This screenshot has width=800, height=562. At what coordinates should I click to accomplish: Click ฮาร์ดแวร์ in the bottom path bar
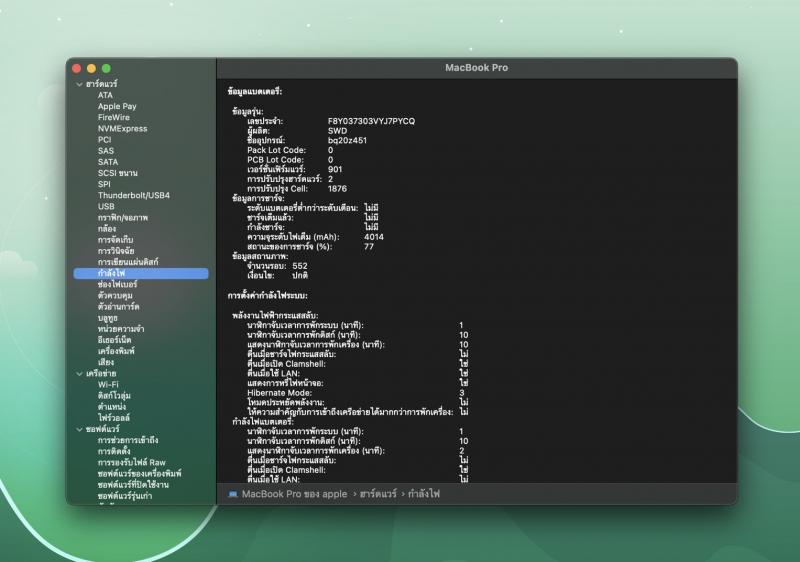pos(378,494)
